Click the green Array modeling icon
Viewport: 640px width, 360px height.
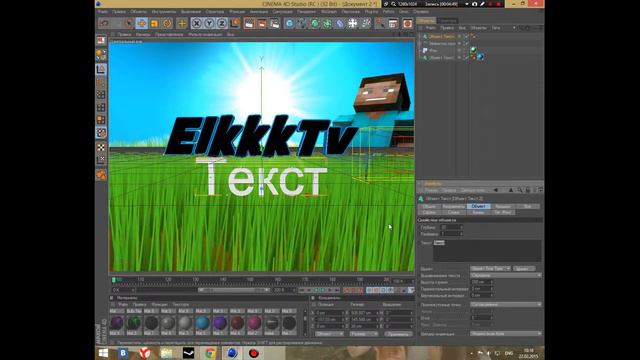[327, 23]
